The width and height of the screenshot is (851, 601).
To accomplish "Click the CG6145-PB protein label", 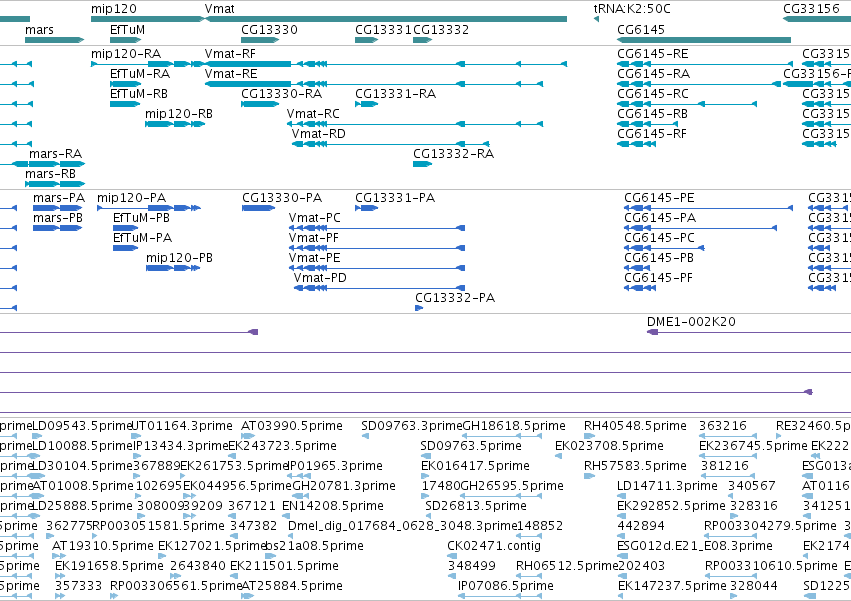I will (x=659, y=258).
